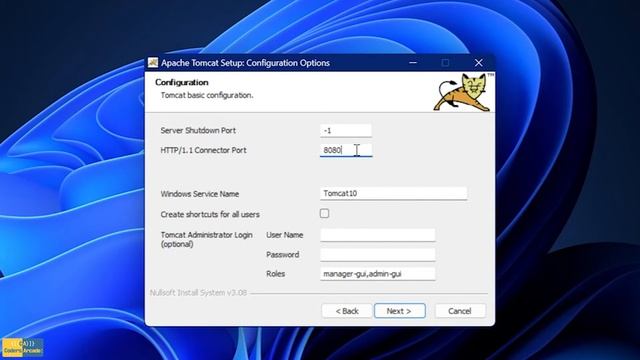Click the Create shortcuts for all users label
Screen dimensions: 640x360
tap(210, 214)
